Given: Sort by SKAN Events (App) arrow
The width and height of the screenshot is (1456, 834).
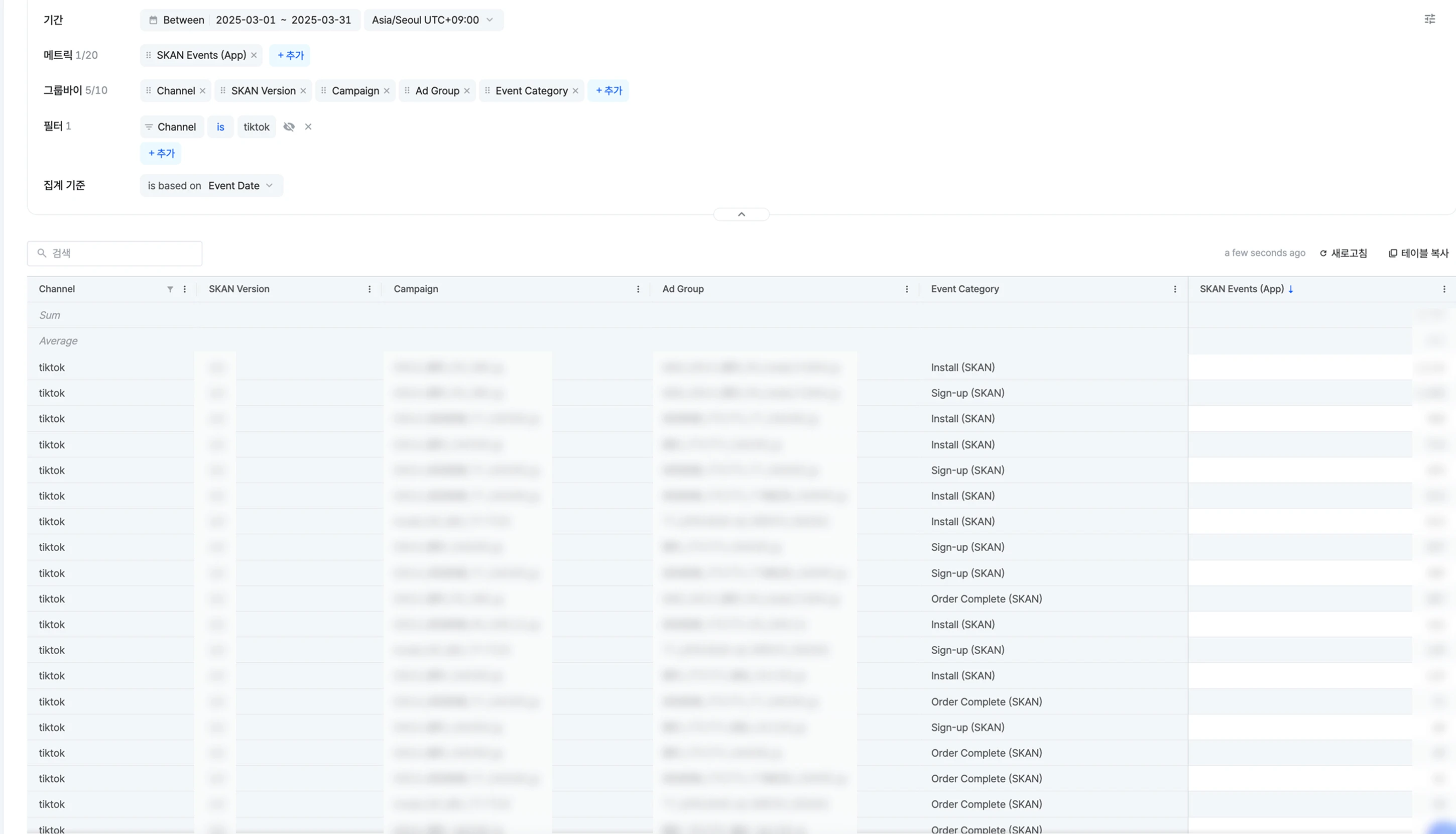Looking at the screenshot, I should click(x=1290, y=289).
